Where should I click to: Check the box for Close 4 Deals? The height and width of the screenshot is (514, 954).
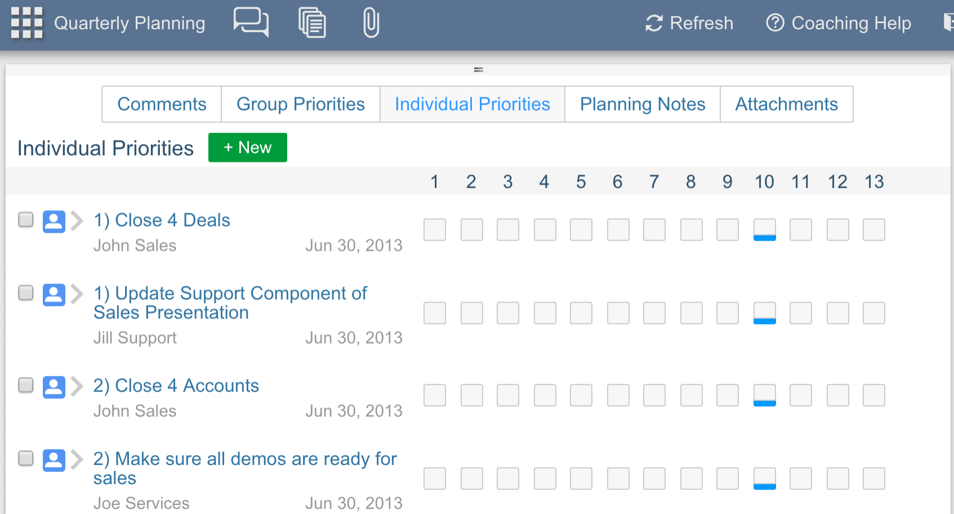click(x=26, y=220)
